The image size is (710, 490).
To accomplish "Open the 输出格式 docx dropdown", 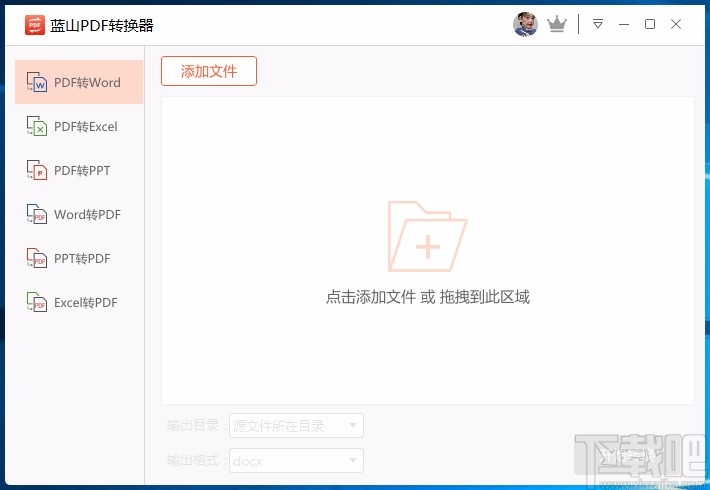I will [x=296, y=461].
